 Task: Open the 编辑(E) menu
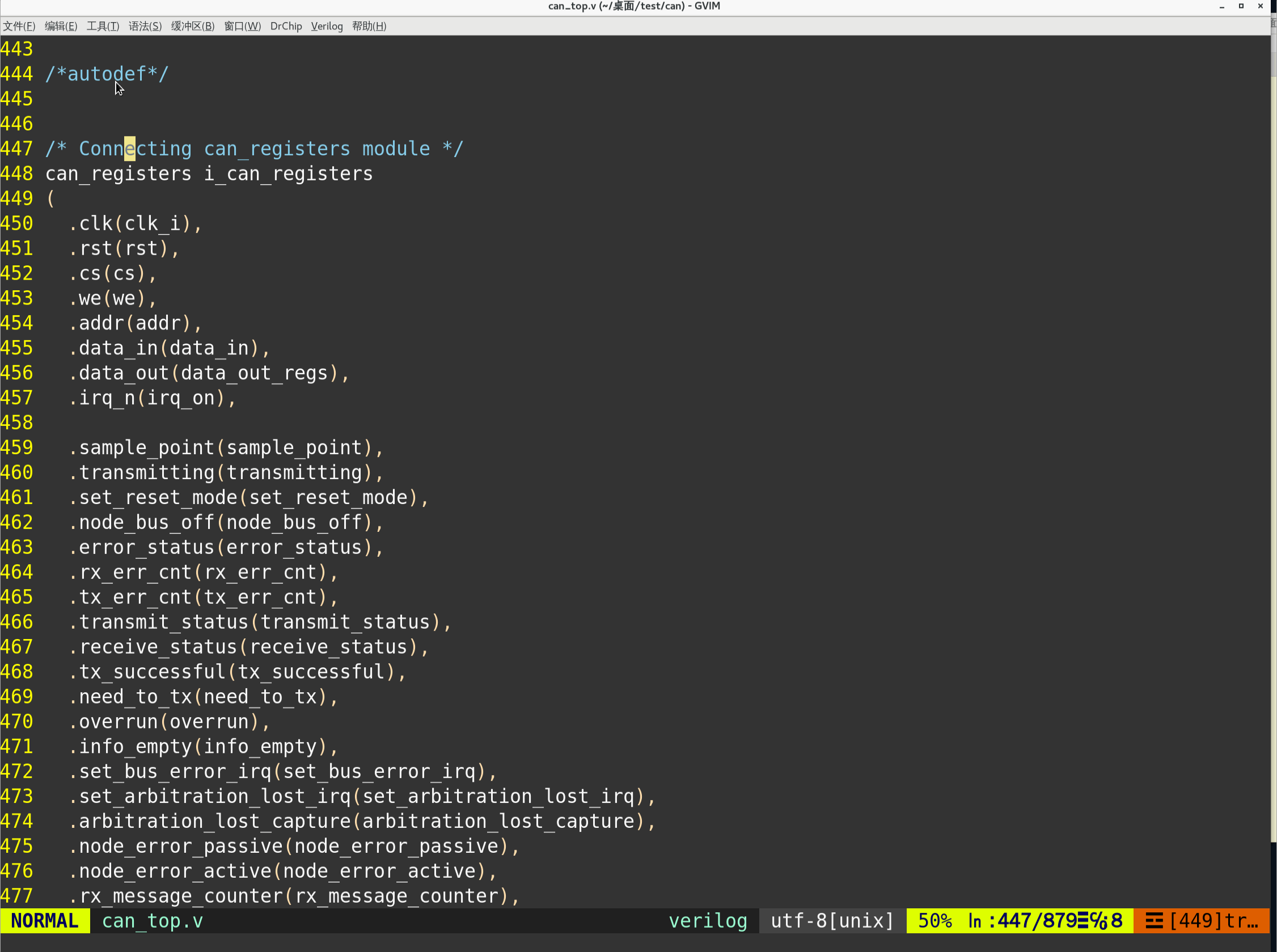coord(61,26)
